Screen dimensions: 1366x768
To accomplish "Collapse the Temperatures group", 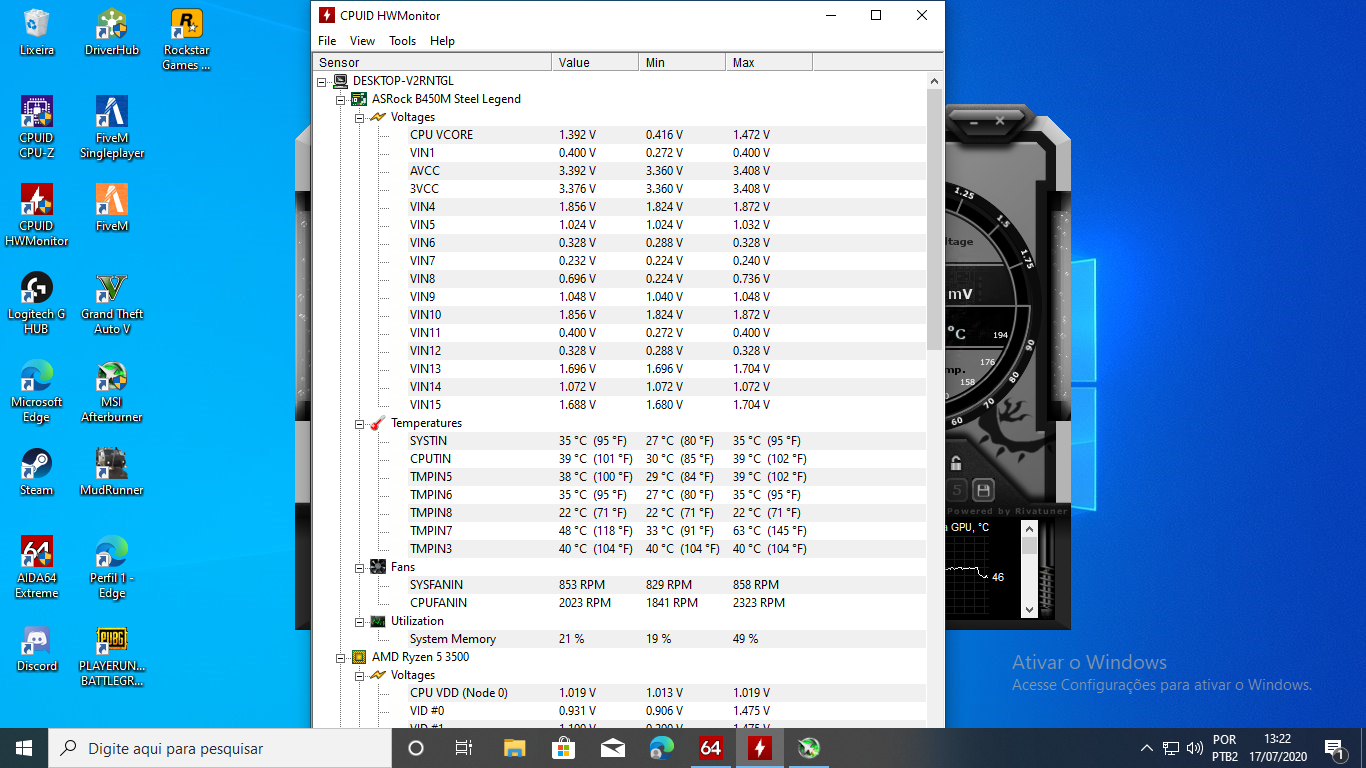I will coord(360,423).
